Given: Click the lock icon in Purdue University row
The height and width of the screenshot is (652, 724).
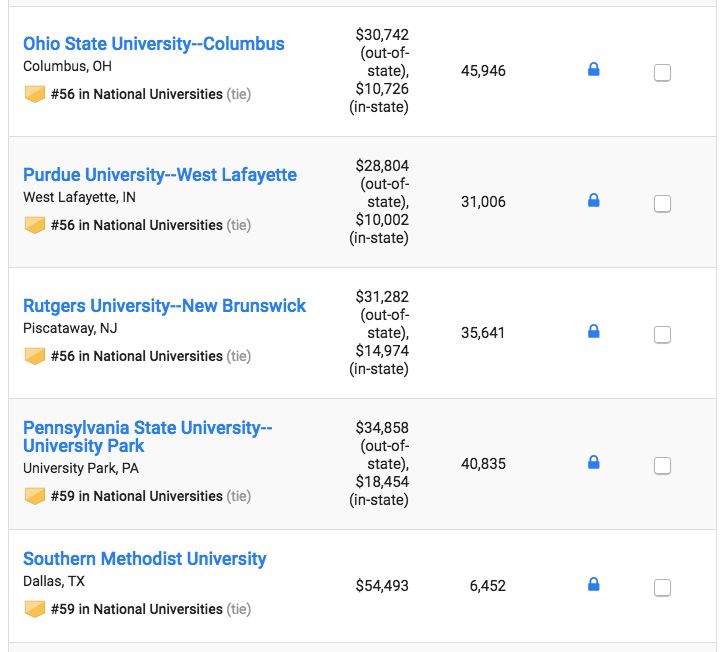Looking at the screenshot, I should coord(593,201).
